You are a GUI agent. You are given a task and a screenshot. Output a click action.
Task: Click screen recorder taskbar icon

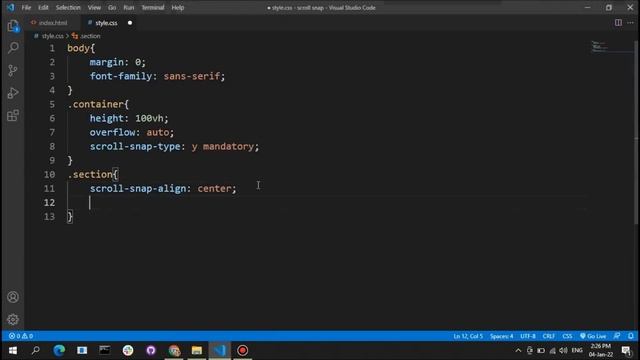(242, 350)
